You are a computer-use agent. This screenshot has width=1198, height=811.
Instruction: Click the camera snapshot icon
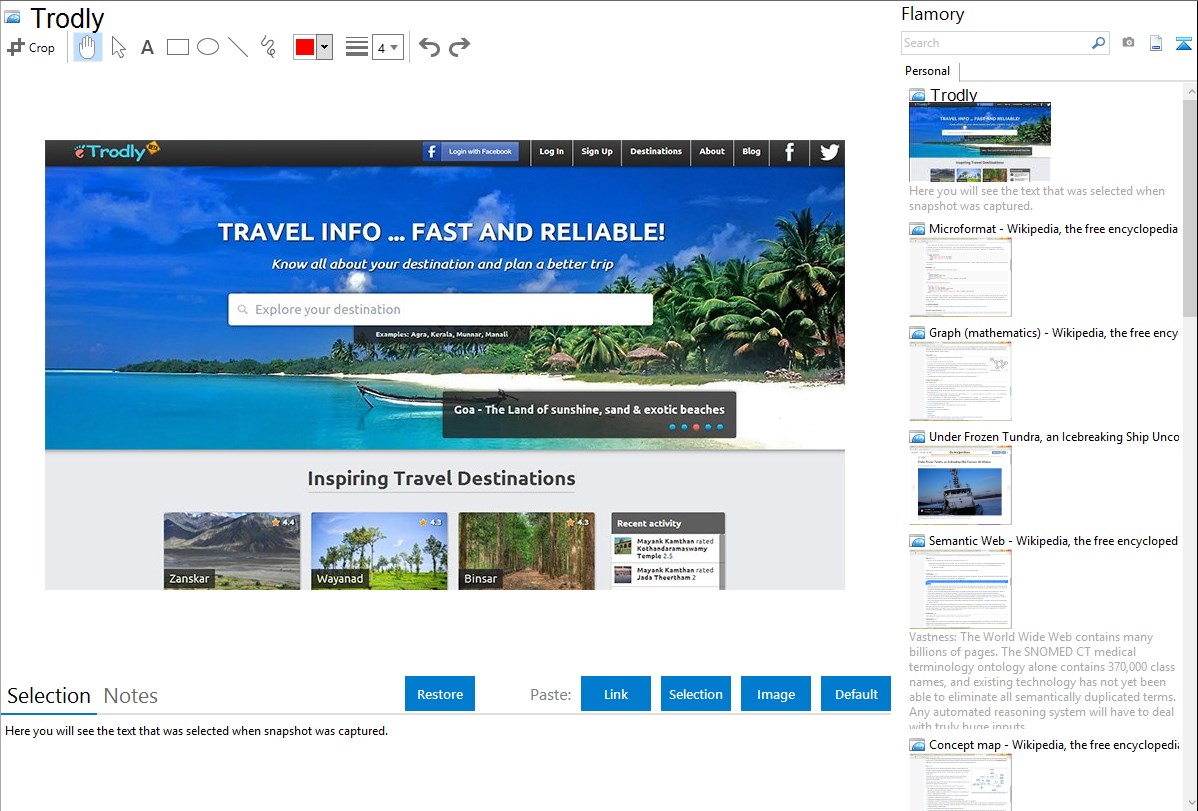(x=1128, y=43)
